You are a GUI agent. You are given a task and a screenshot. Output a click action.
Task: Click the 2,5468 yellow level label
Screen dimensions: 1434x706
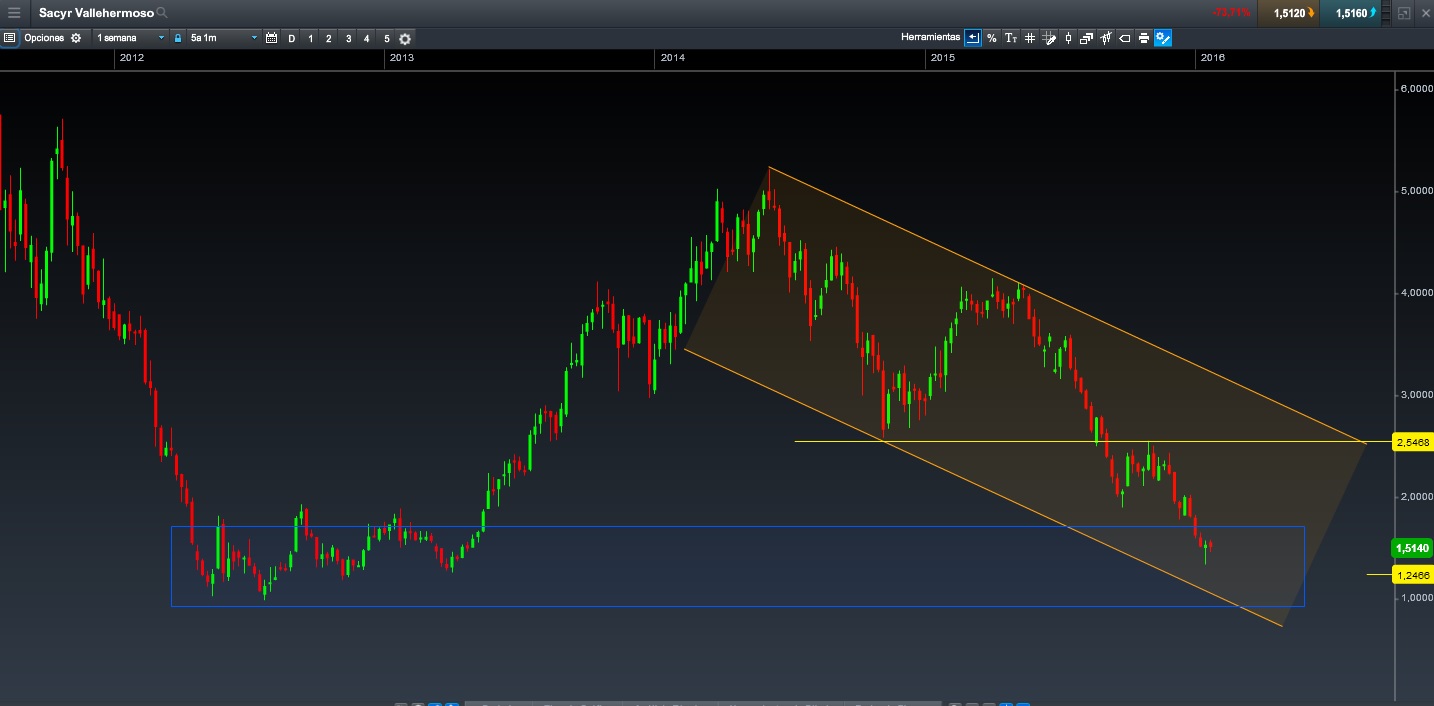1412,441
